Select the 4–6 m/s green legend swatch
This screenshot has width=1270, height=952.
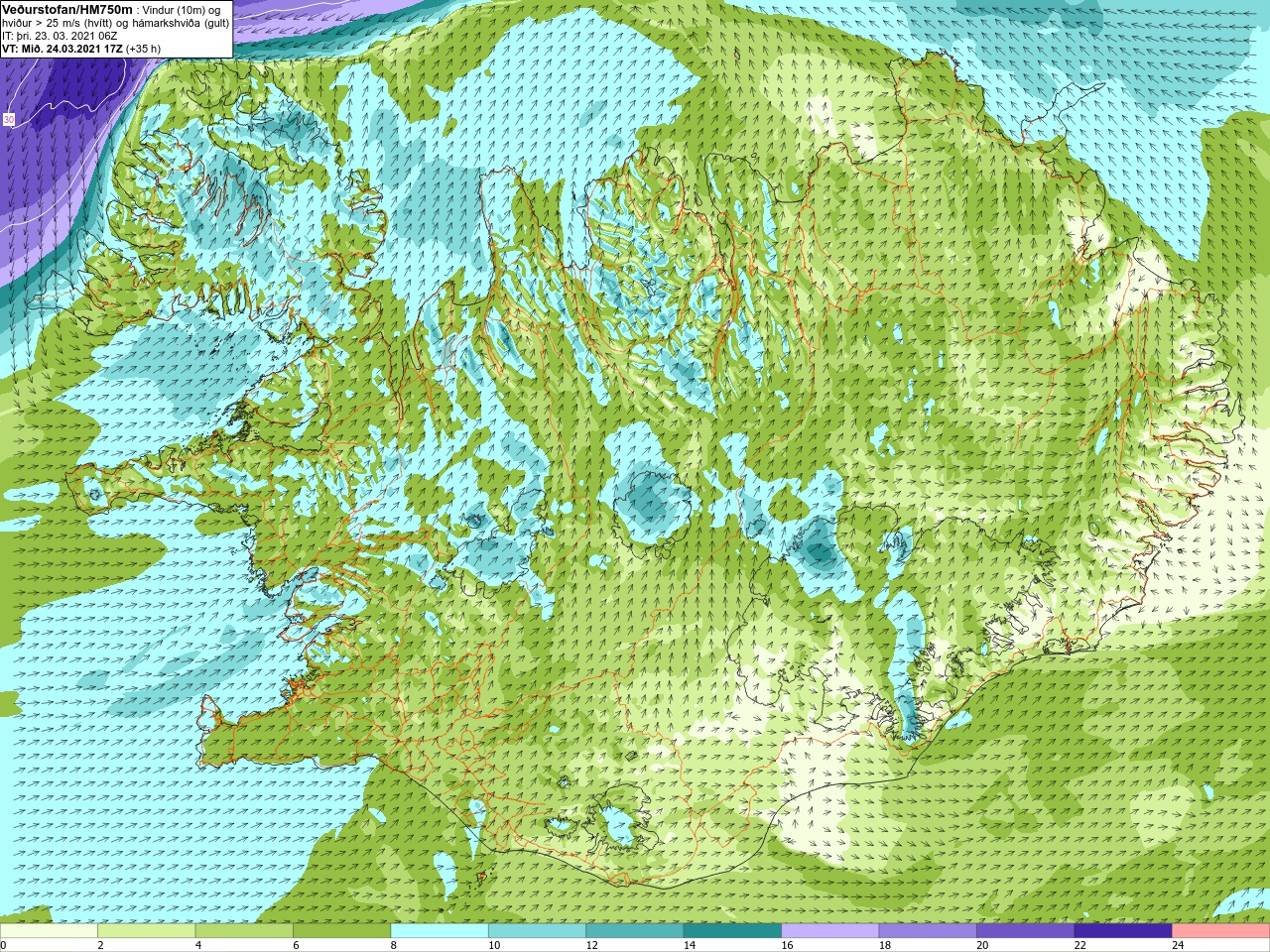(244, 931)
